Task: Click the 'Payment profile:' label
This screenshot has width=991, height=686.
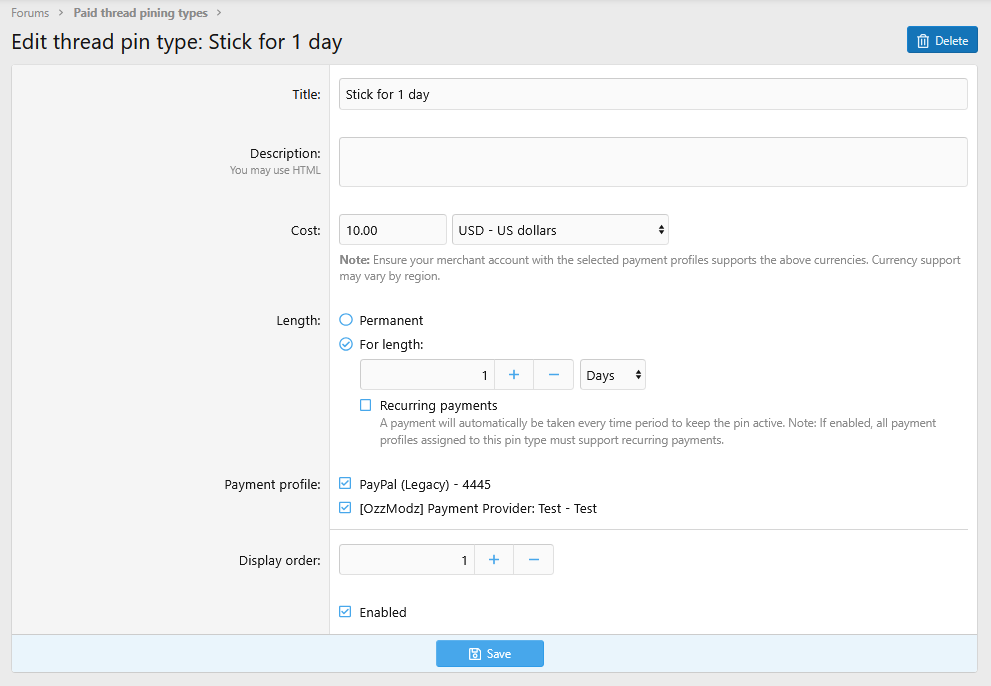Action: coord(272,484)
